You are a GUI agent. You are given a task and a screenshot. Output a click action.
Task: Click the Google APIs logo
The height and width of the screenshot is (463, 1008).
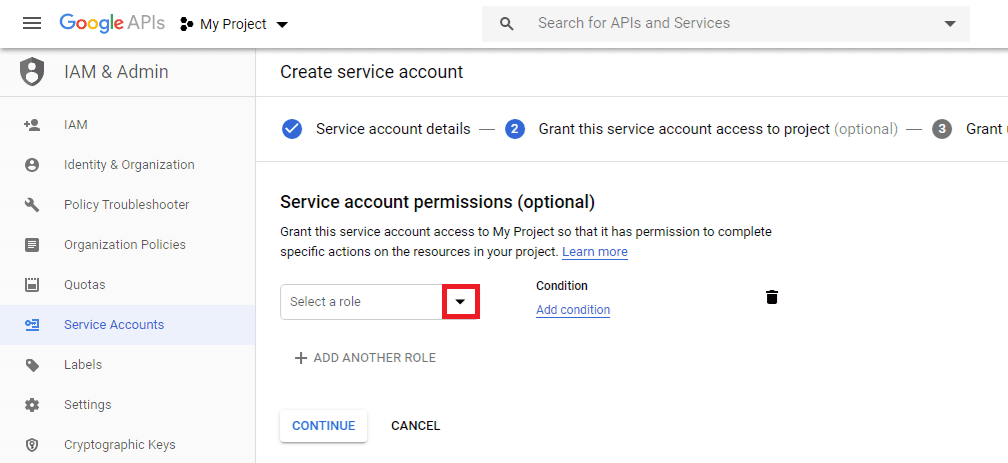112,23
